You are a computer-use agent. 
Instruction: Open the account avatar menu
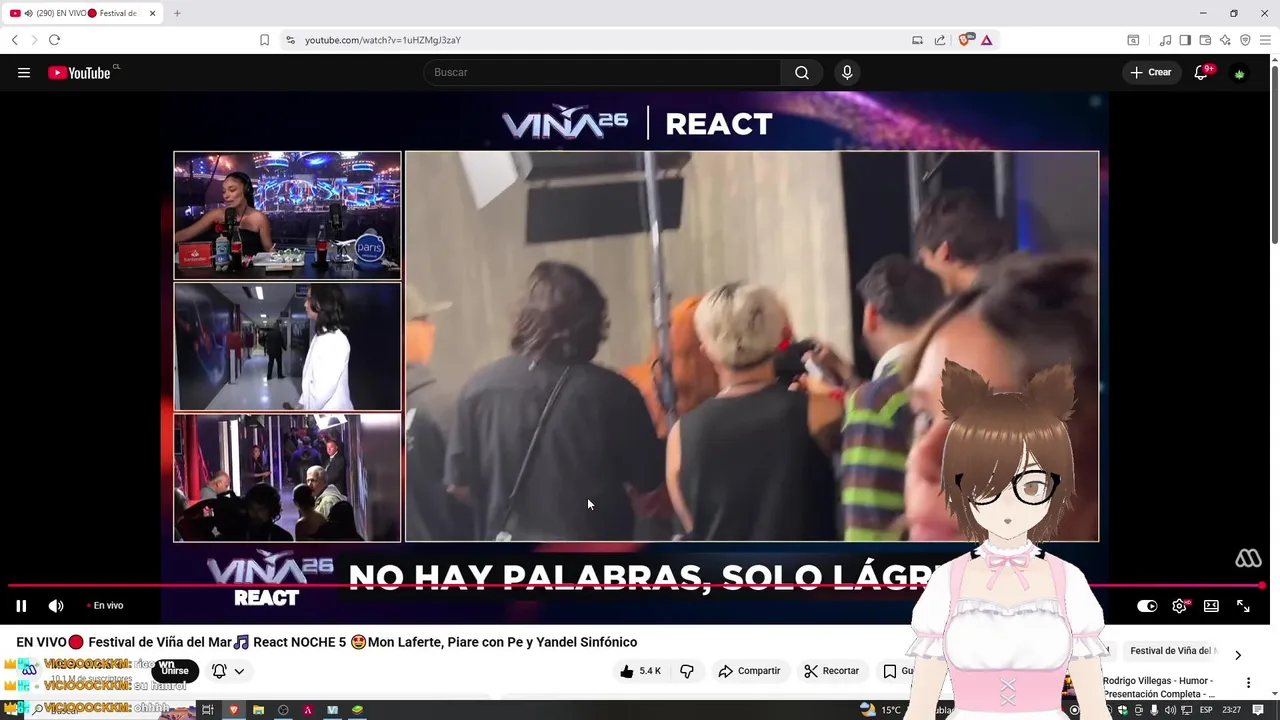pos(1240,73)
